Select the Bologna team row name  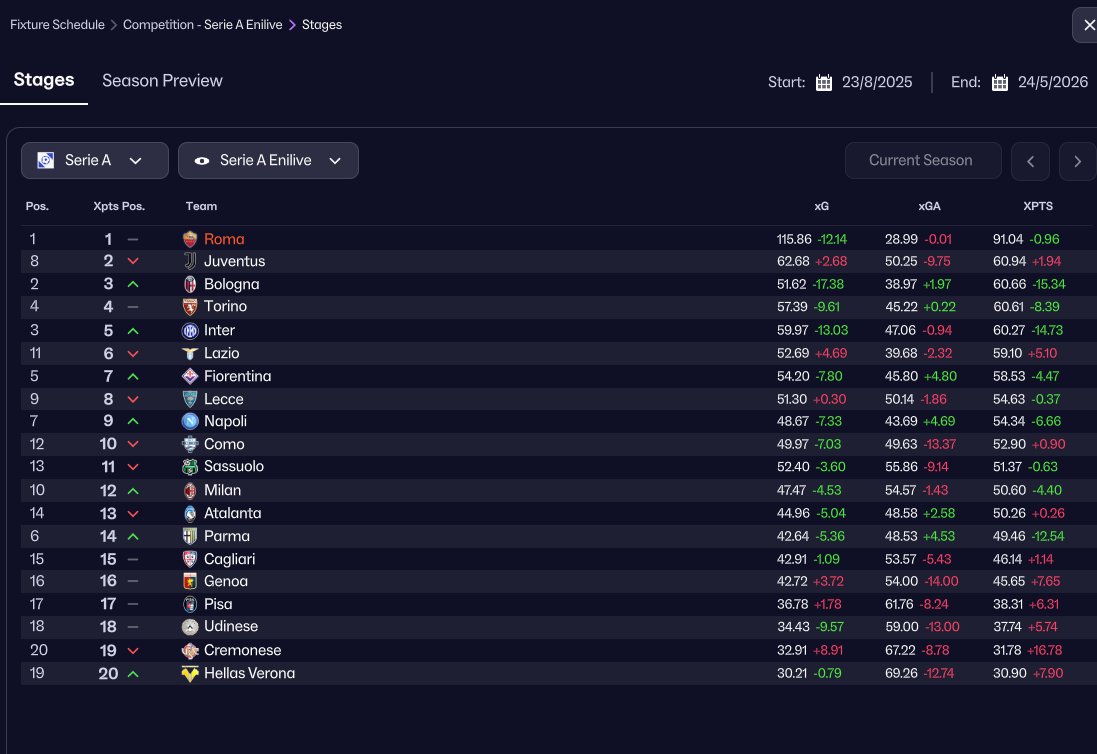231,284
